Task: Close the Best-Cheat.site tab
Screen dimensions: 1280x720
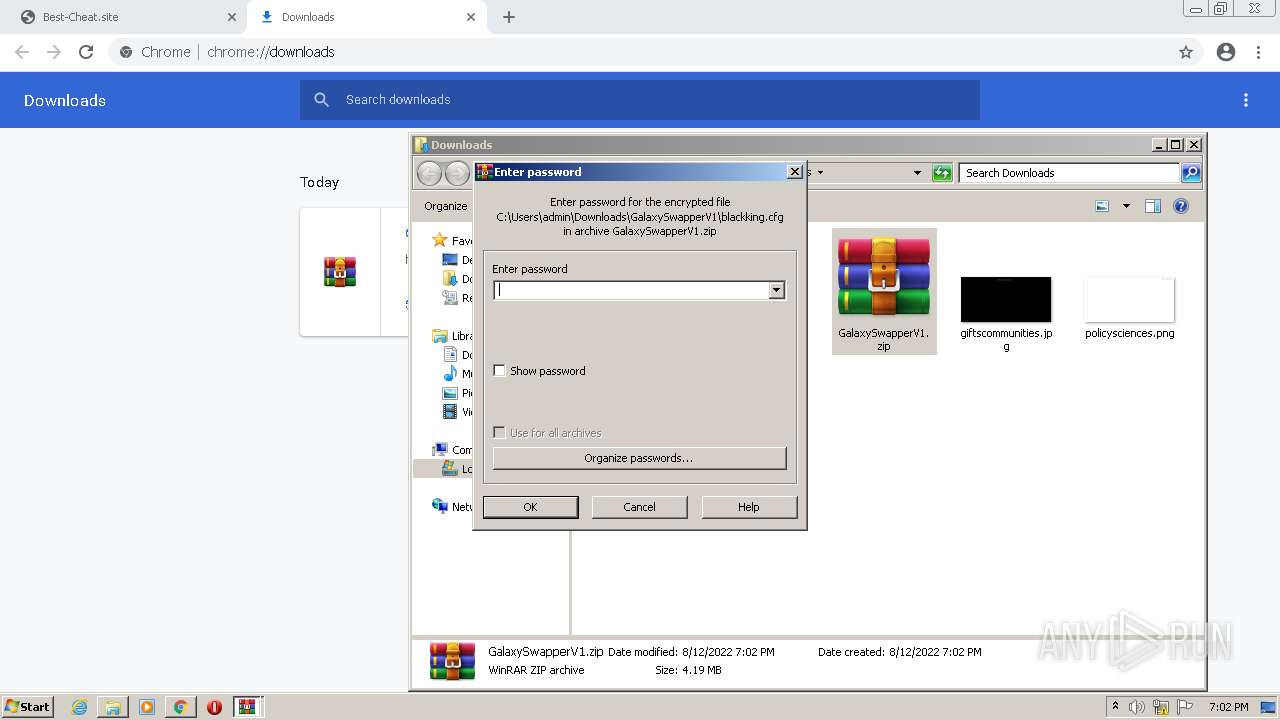Action: (232, 17)
